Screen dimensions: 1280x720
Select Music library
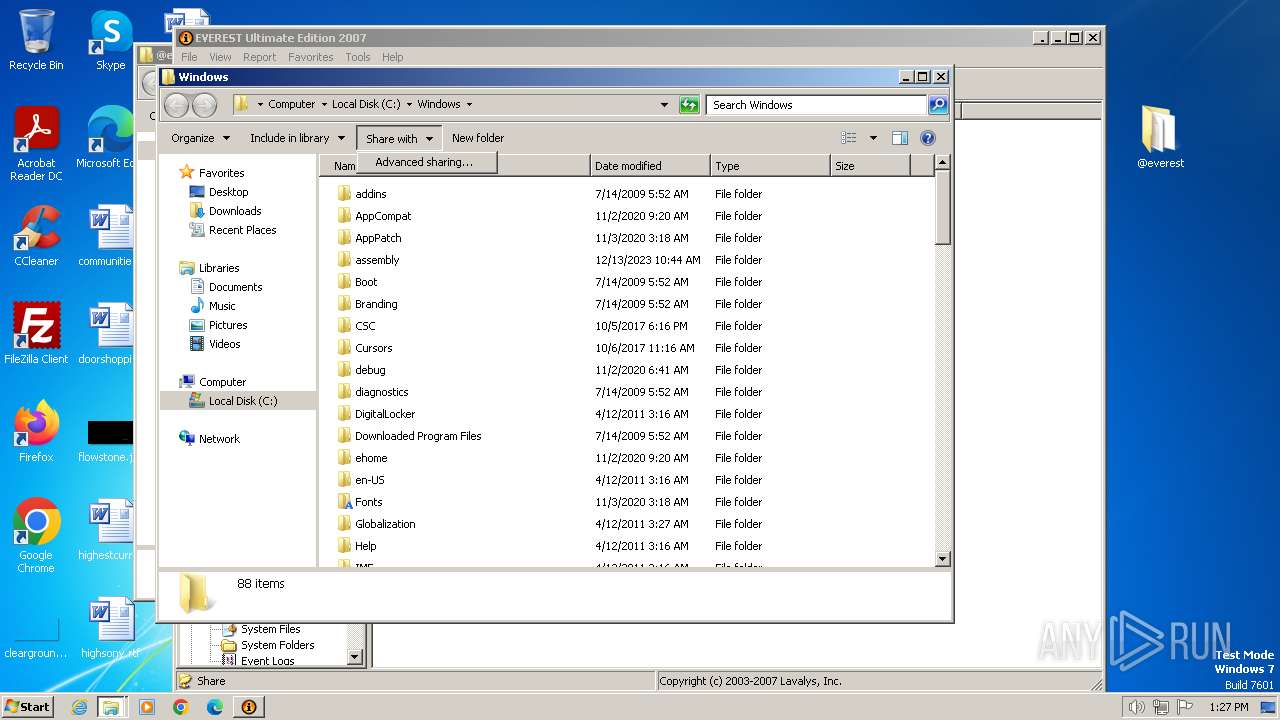point(222,306)
